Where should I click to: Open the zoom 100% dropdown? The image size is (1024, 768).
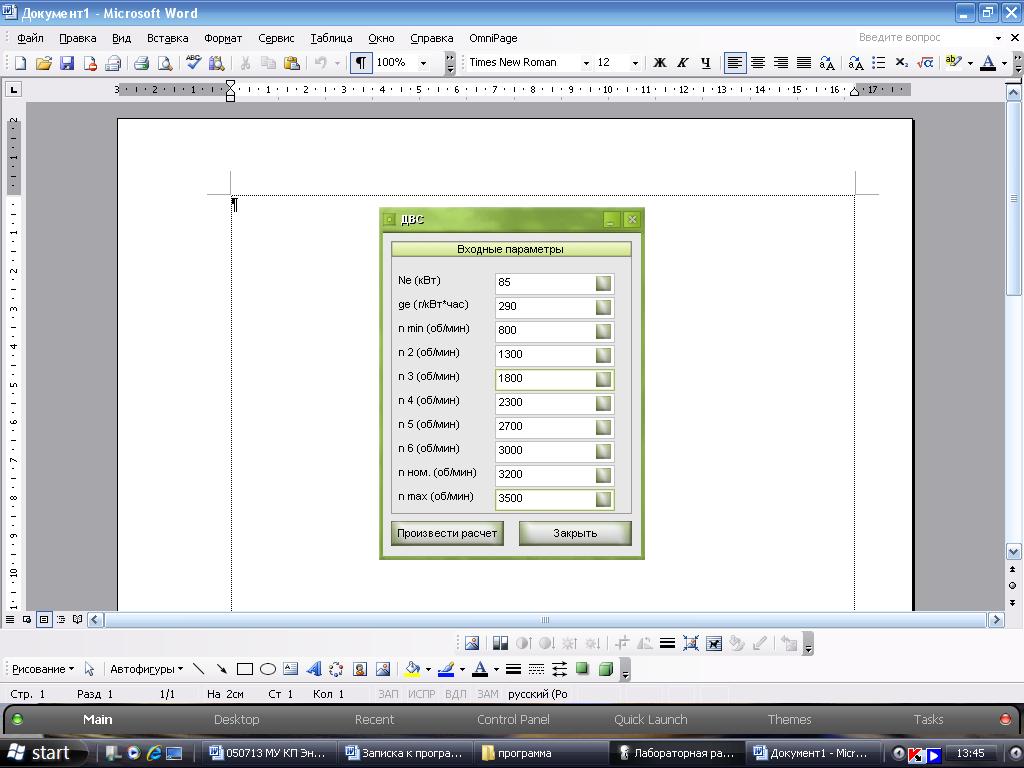[x=423, y=63]
